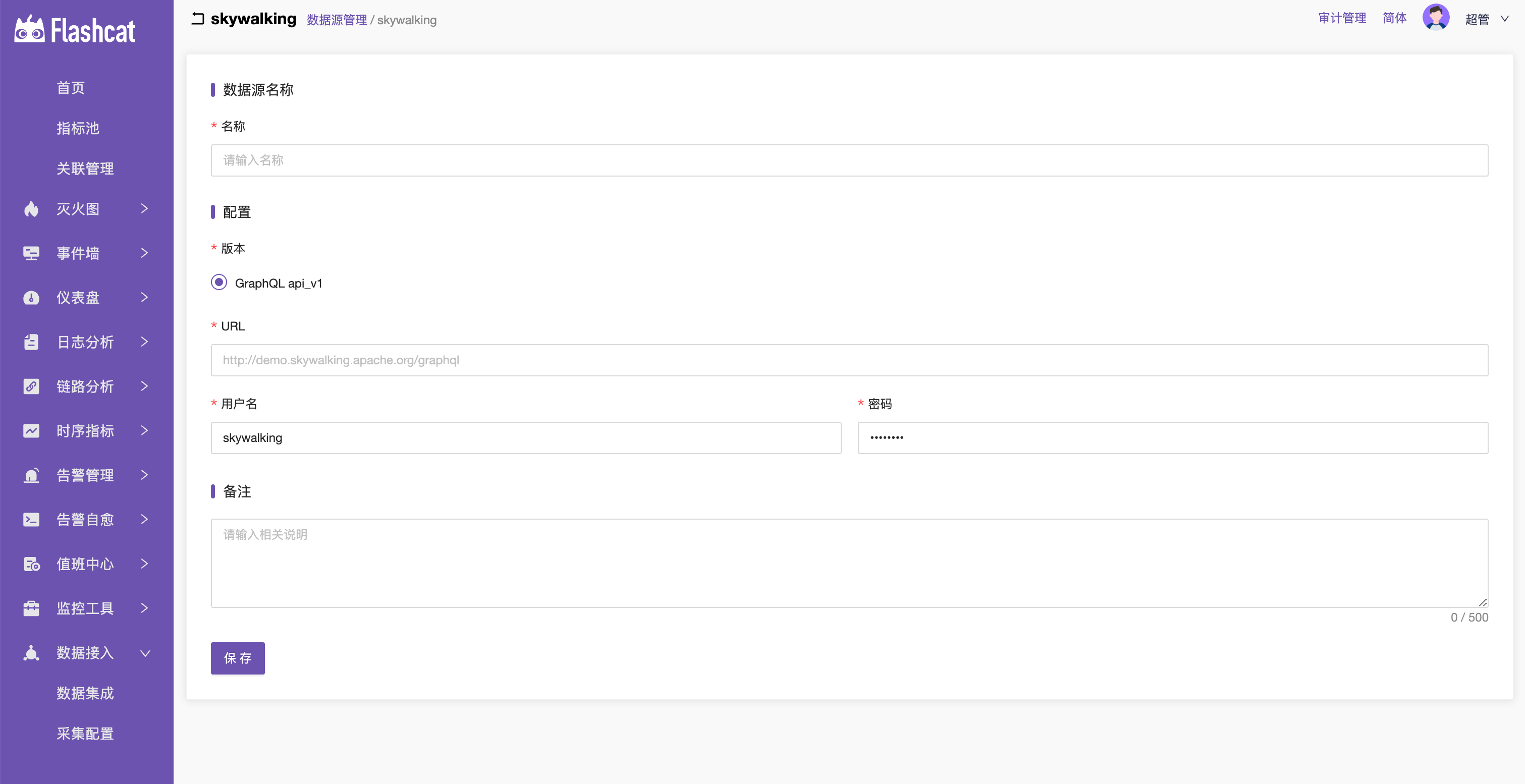Expand the 告警管理 menu chevron
The width and height of the screenshot is (1525, 784).
[x=144, y=475]
